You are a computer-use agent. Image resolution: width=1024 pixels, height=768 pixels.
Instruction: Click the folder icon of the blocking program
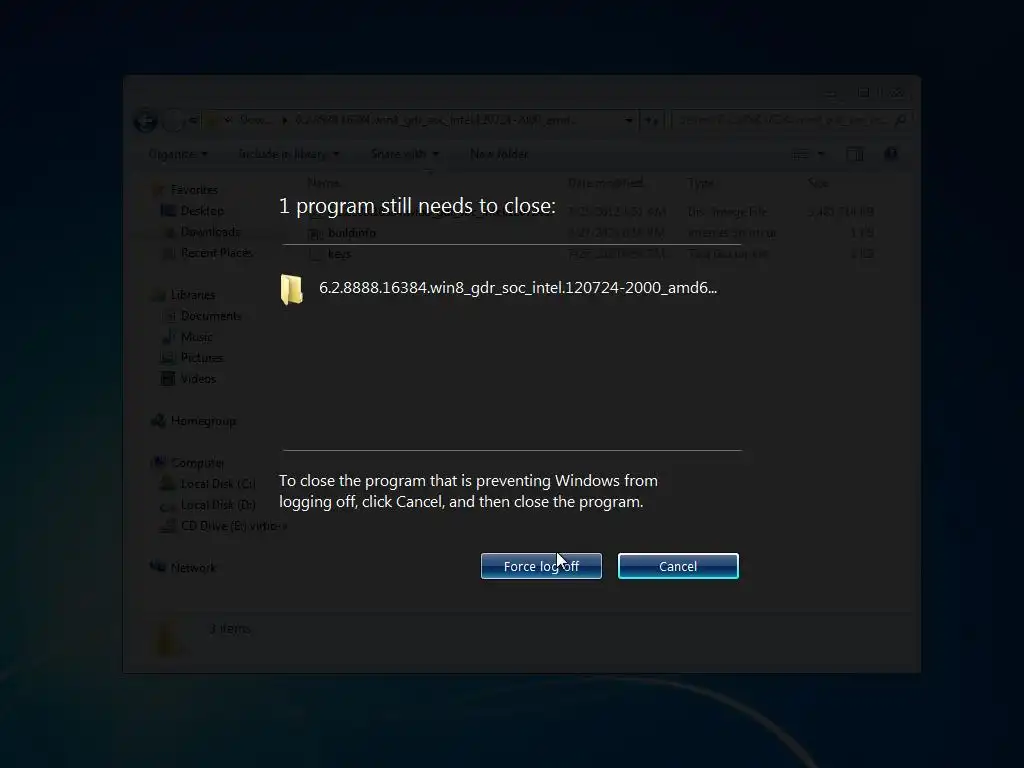tap(291, 289)
